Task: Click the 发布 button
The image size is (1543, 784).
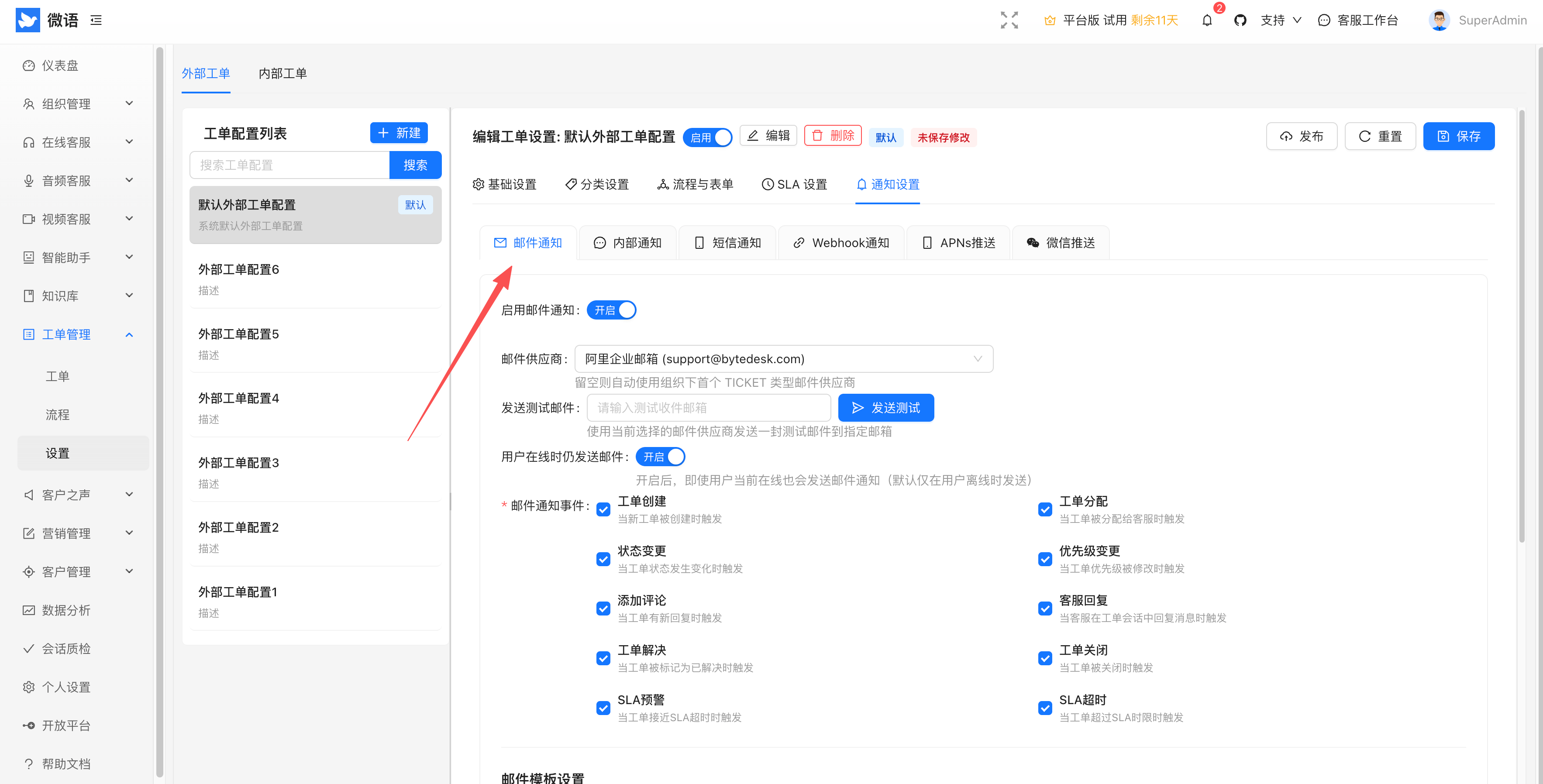Action: pos(1302,136)
